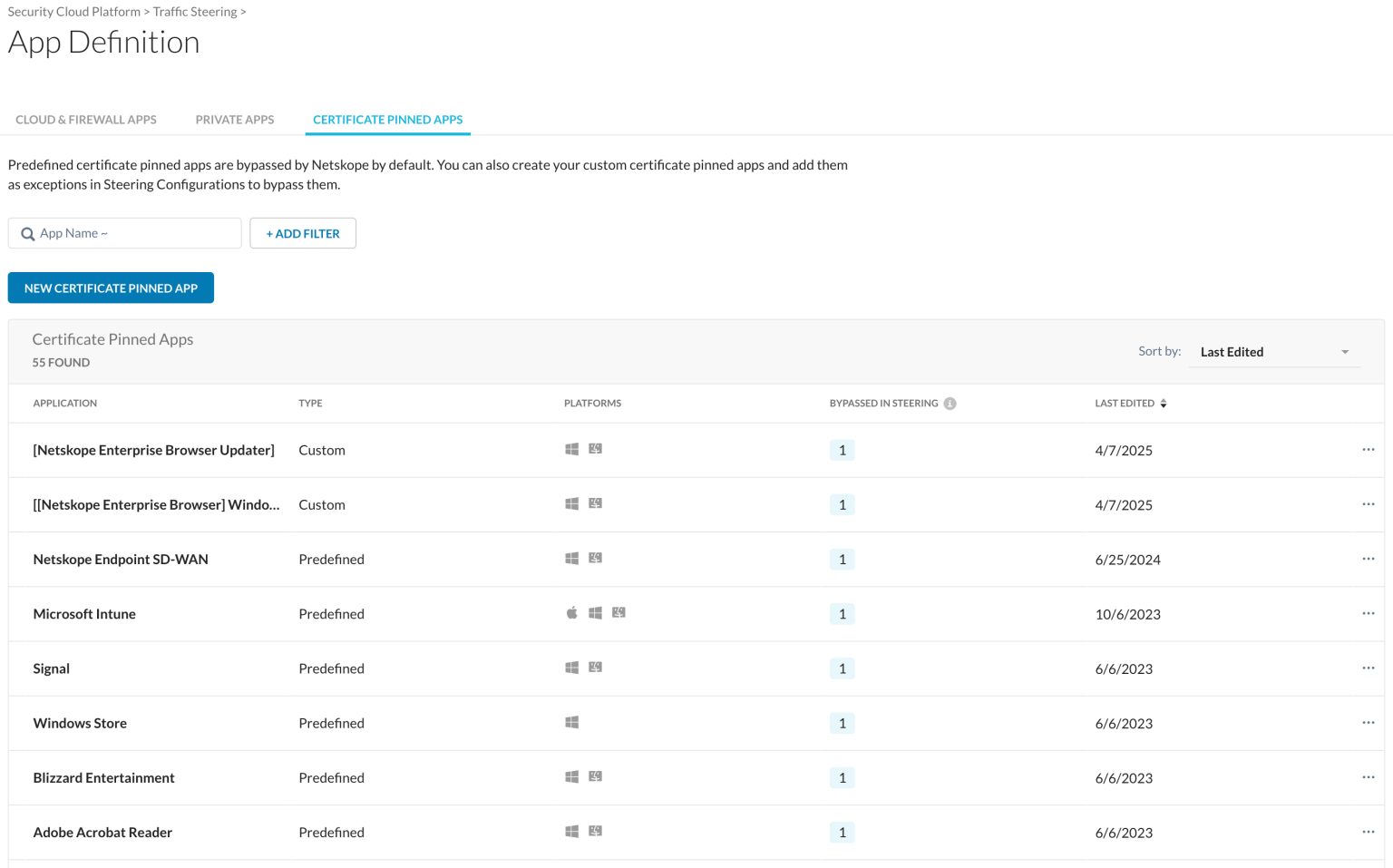This screenshot has height=868, width=1393.
Task: Click the macOS platform icon for Adobe Acrobat Reader
Action: point(595,831)
